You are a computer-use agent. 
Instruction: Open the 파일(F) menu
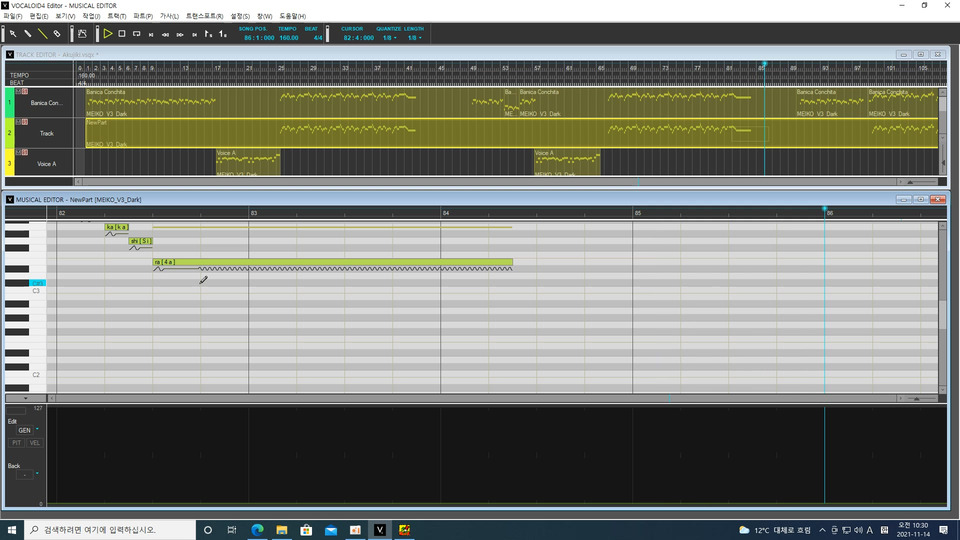[x=13, y=17]
